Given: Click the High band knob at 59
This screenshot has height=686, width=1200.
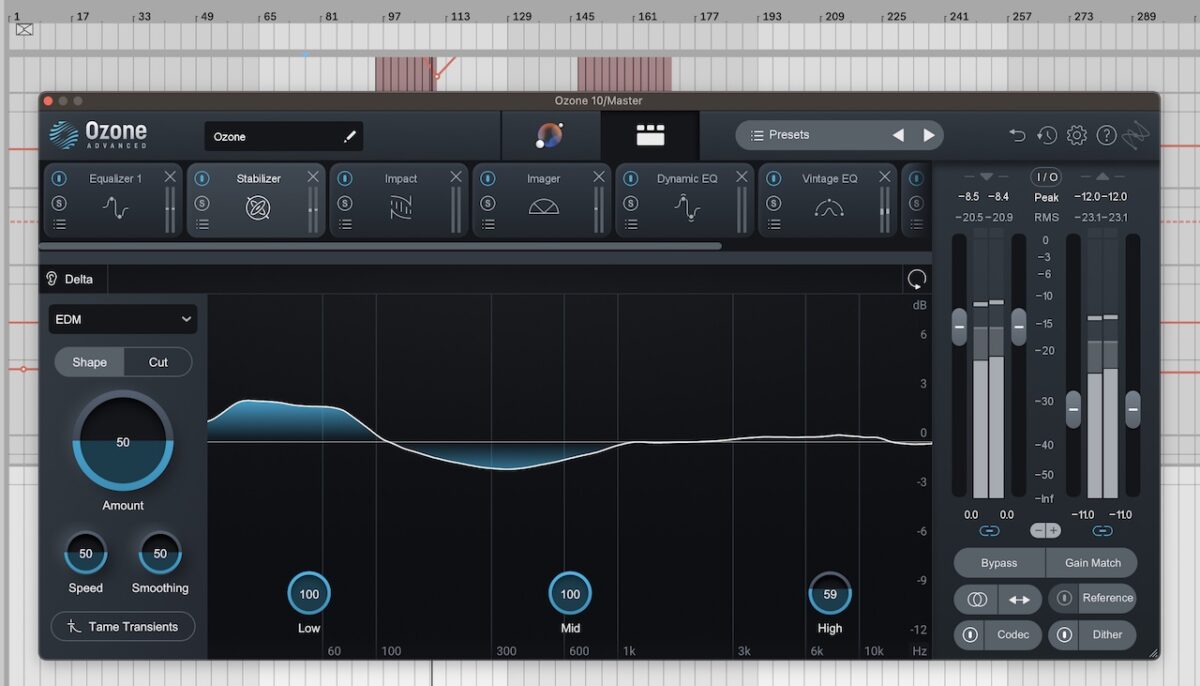Looking at the screenshot, I should [830, 594].
